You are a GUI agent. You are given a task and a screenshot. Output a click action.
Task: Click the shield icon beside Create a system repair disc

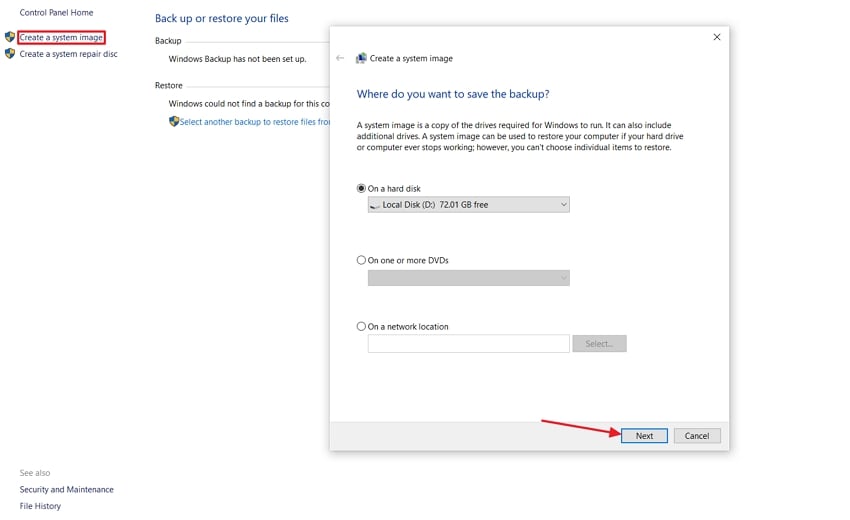[x=10, y=54]
